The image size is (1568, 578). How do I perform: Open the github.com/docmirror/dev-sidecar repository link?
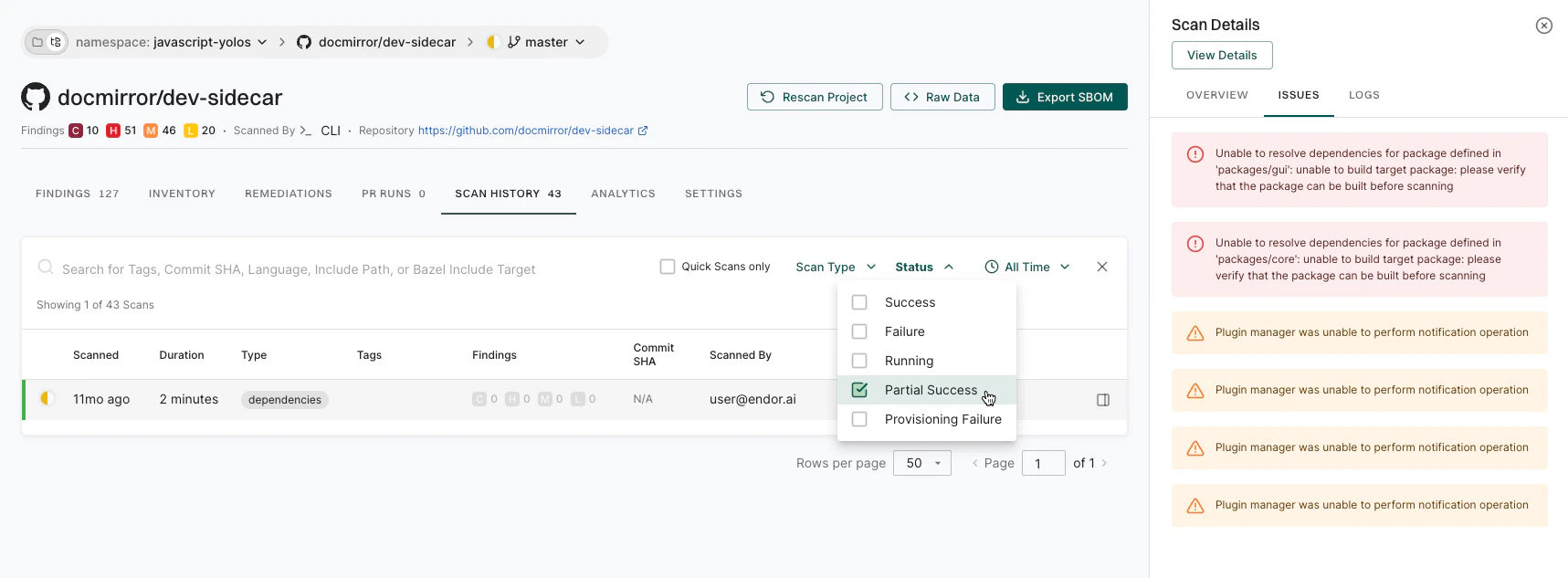pos(526,131)
